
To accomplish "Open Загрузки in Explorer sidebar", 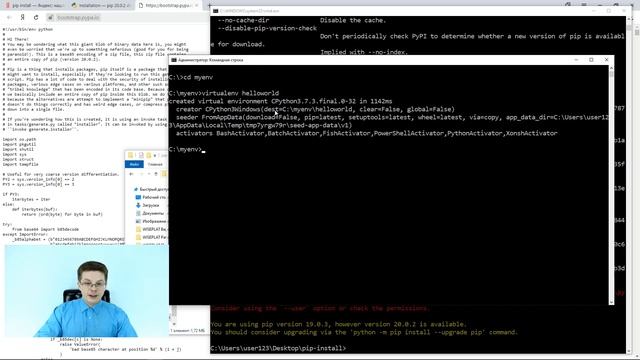I will click(x=148, y=205).
